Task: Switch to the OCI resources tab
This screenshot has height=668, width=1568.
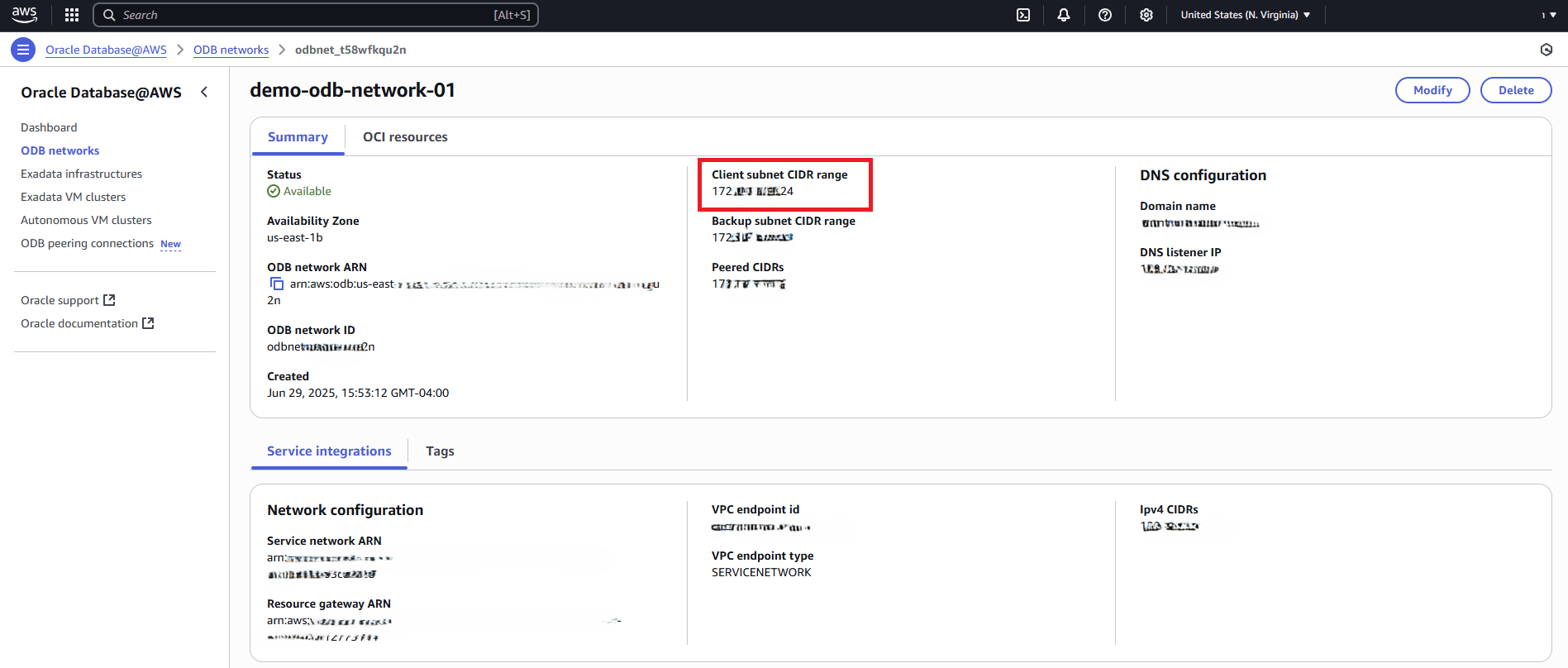Action: tap(405, 137)
